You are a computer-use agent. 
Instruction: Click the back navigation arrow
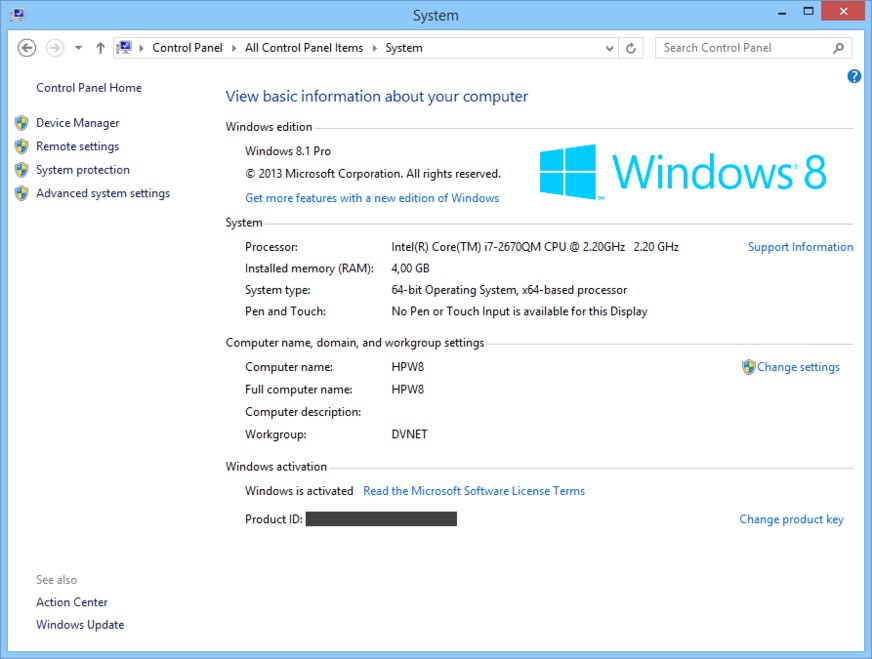(27, 48)
